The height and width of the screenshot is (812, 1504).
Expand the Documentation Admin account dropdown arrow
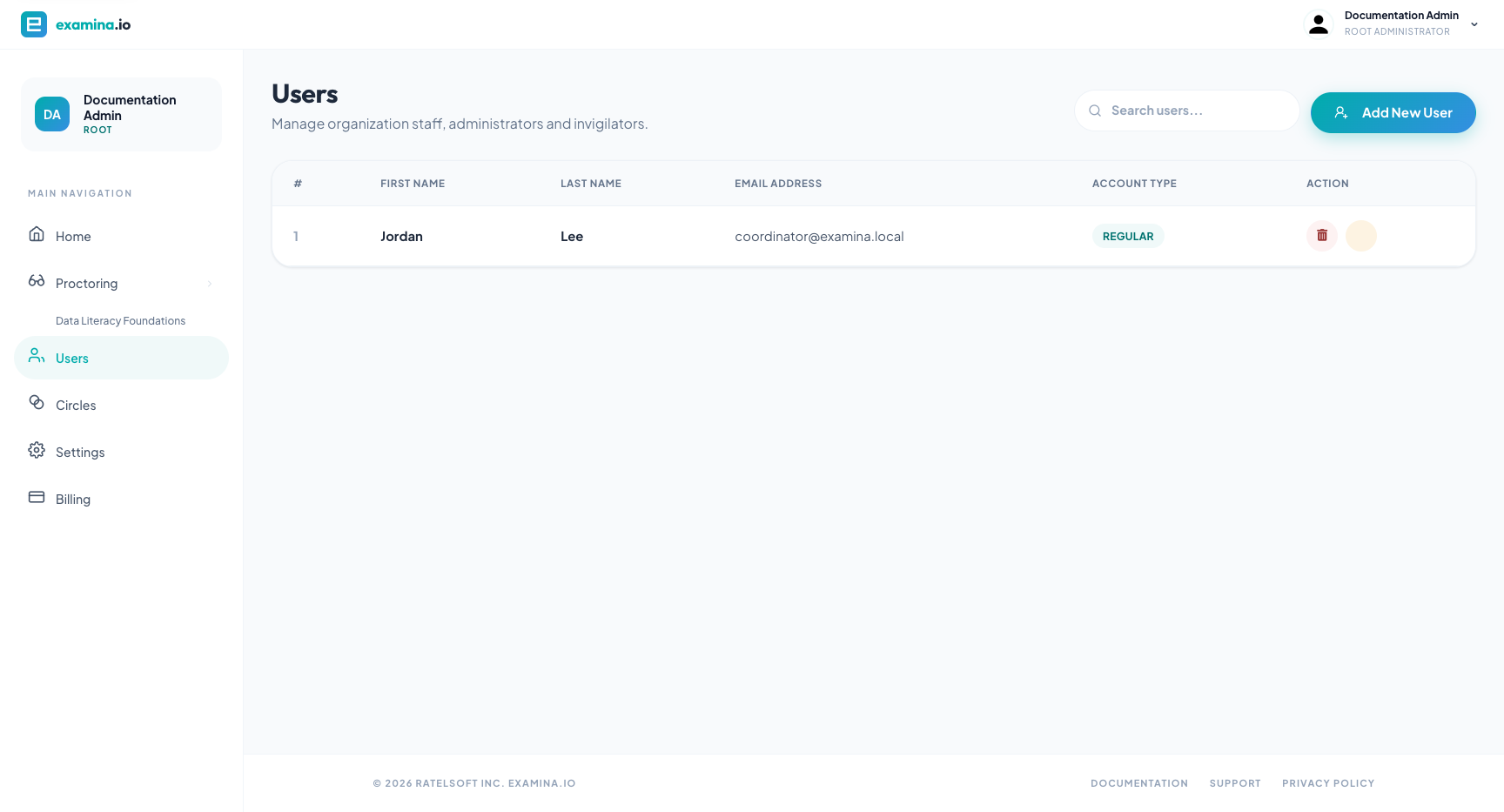click(x=1474, y=24)
